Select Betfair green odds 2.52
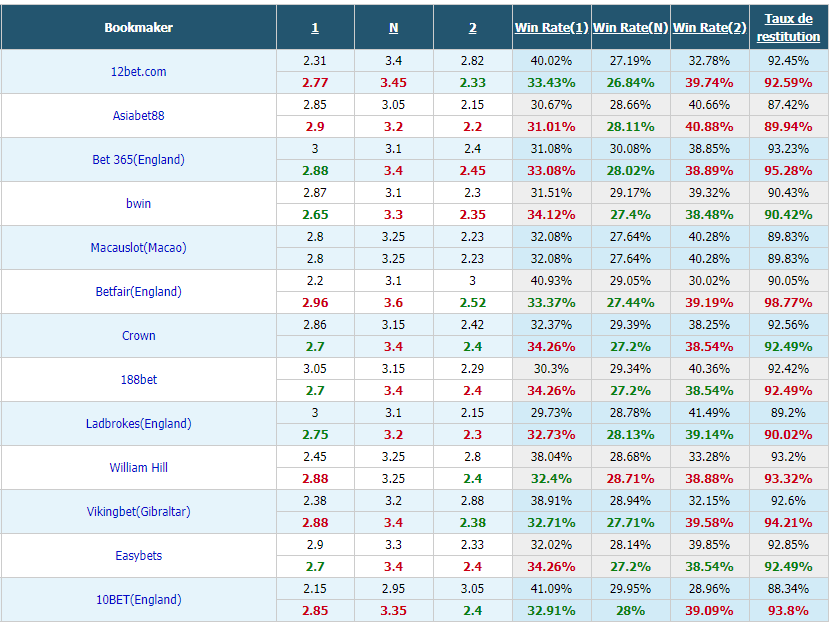The image size is (830, 622). point(473,303)
